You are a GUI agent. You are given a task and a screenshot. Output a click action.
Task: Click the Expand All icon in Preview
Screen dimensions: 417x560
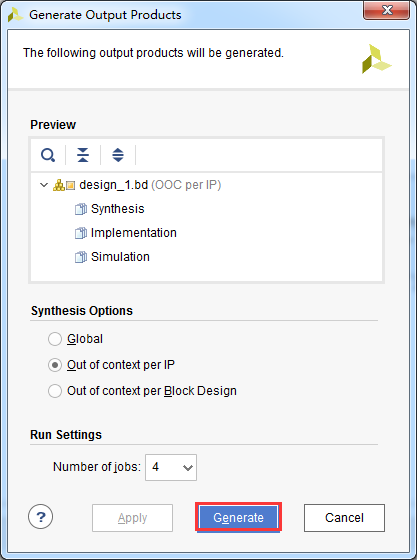pos(118,155)
